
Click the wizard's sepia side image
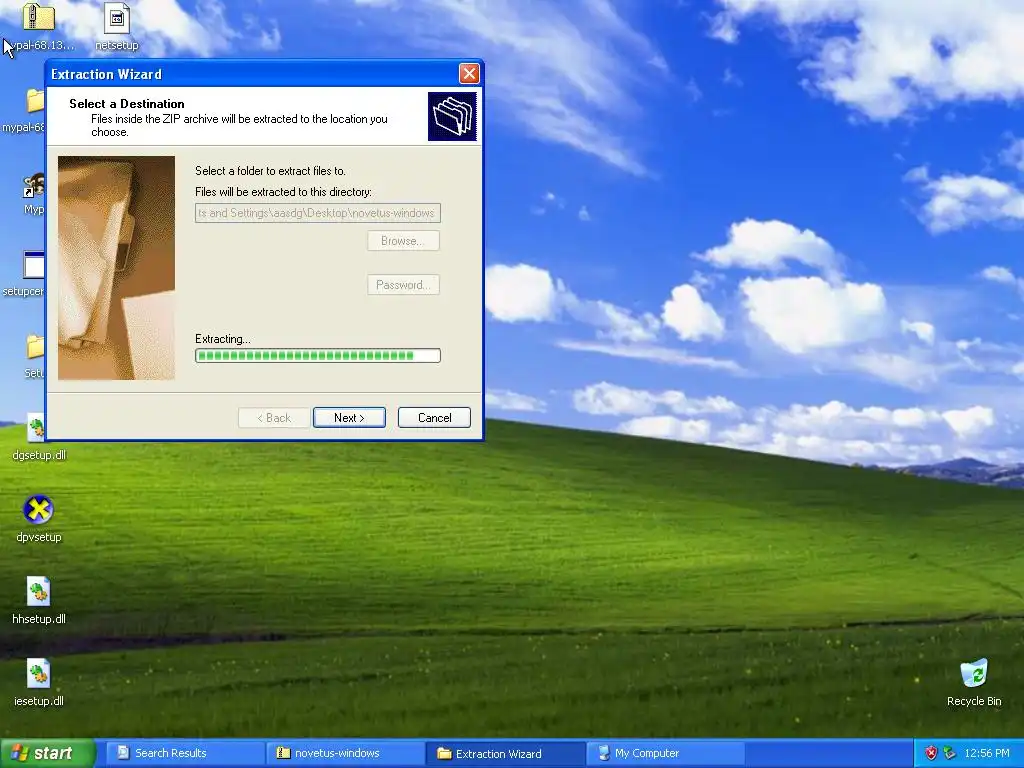116,268
